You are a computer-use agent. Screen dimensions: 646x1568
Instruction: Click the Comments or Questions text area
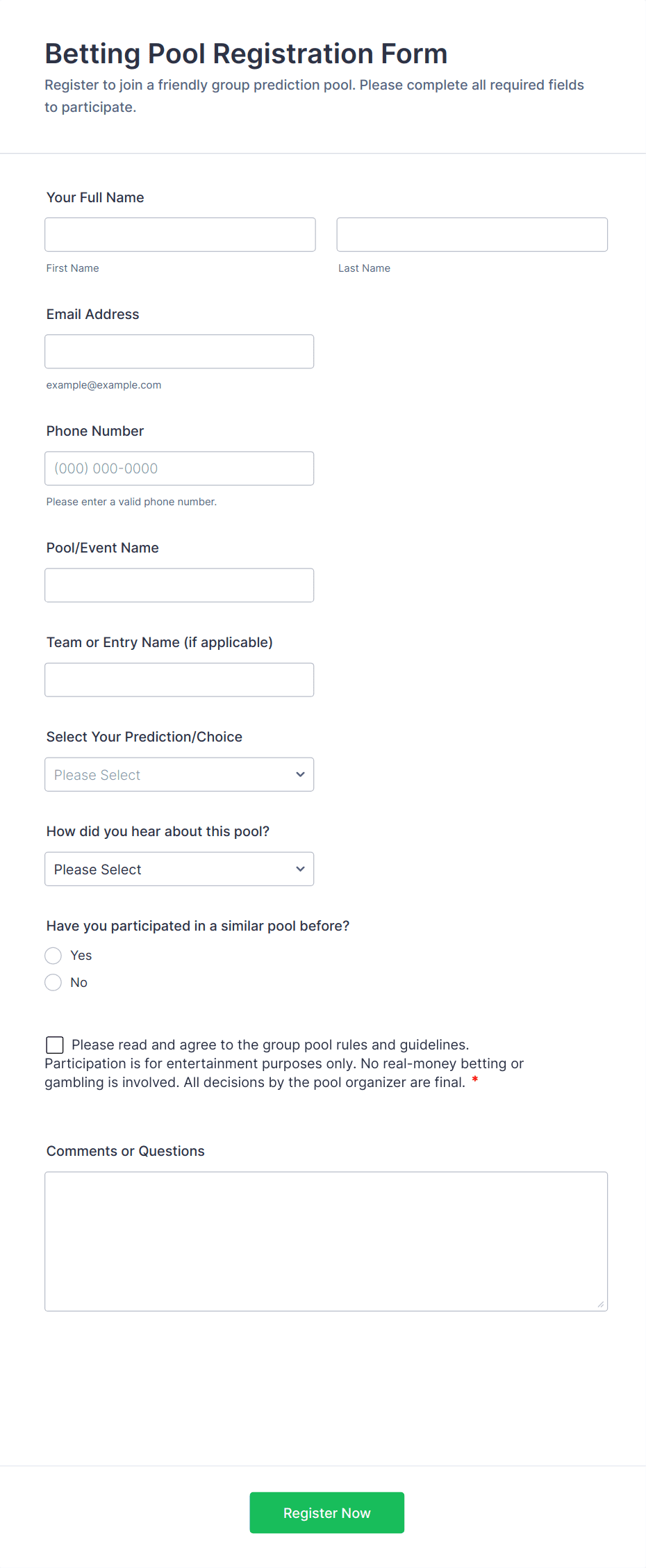[326, 1241]
